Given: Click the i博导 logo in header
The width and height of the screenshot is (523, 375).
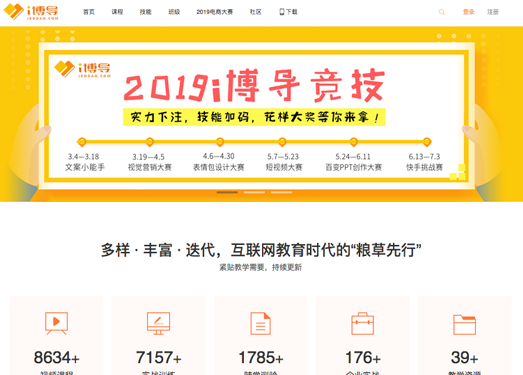Looking at the screenshot, I should 31,12.
